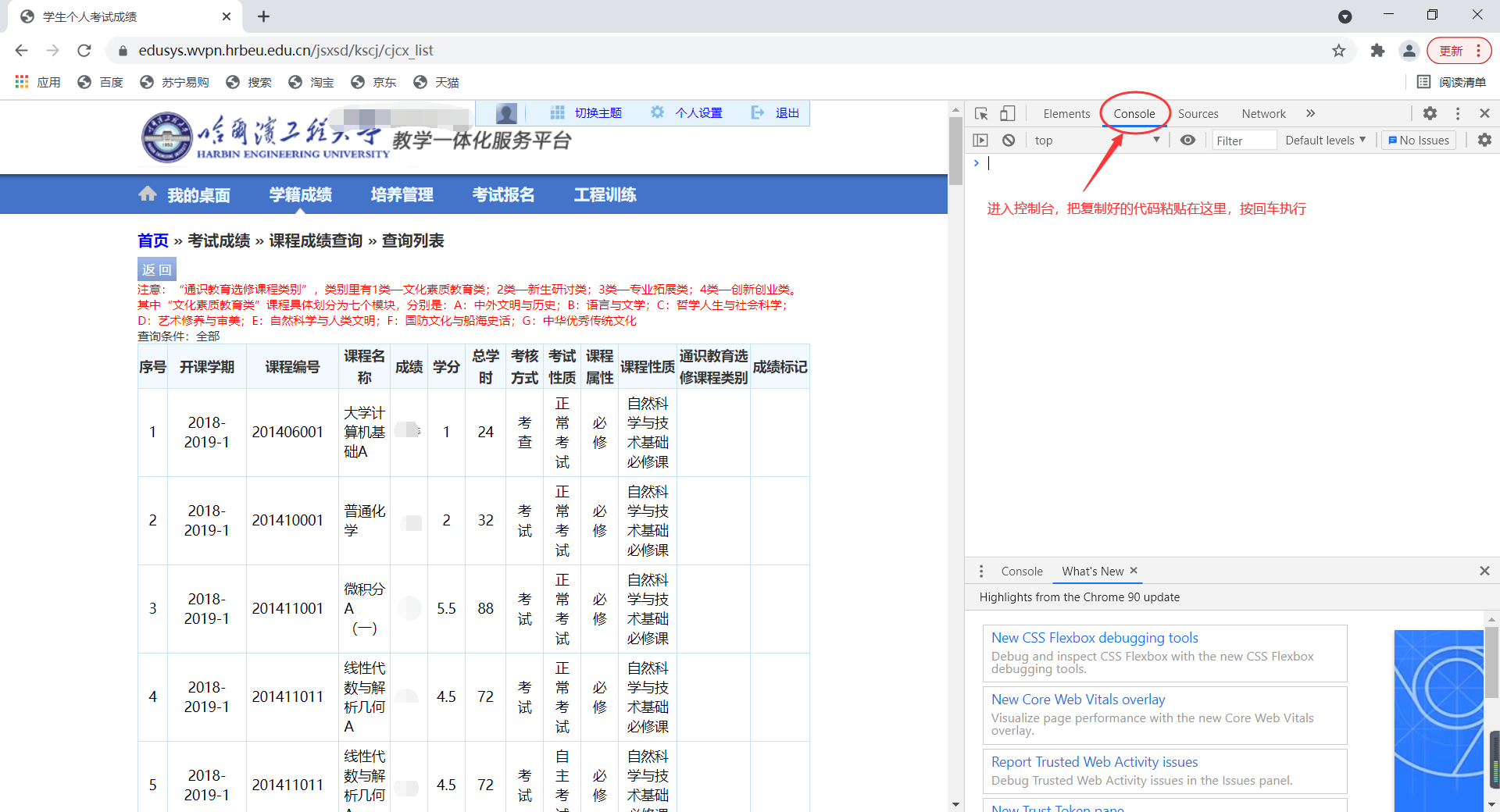Open DevTools settings with the gear icon
The image size is (1500, 812).
[1430, 113]
